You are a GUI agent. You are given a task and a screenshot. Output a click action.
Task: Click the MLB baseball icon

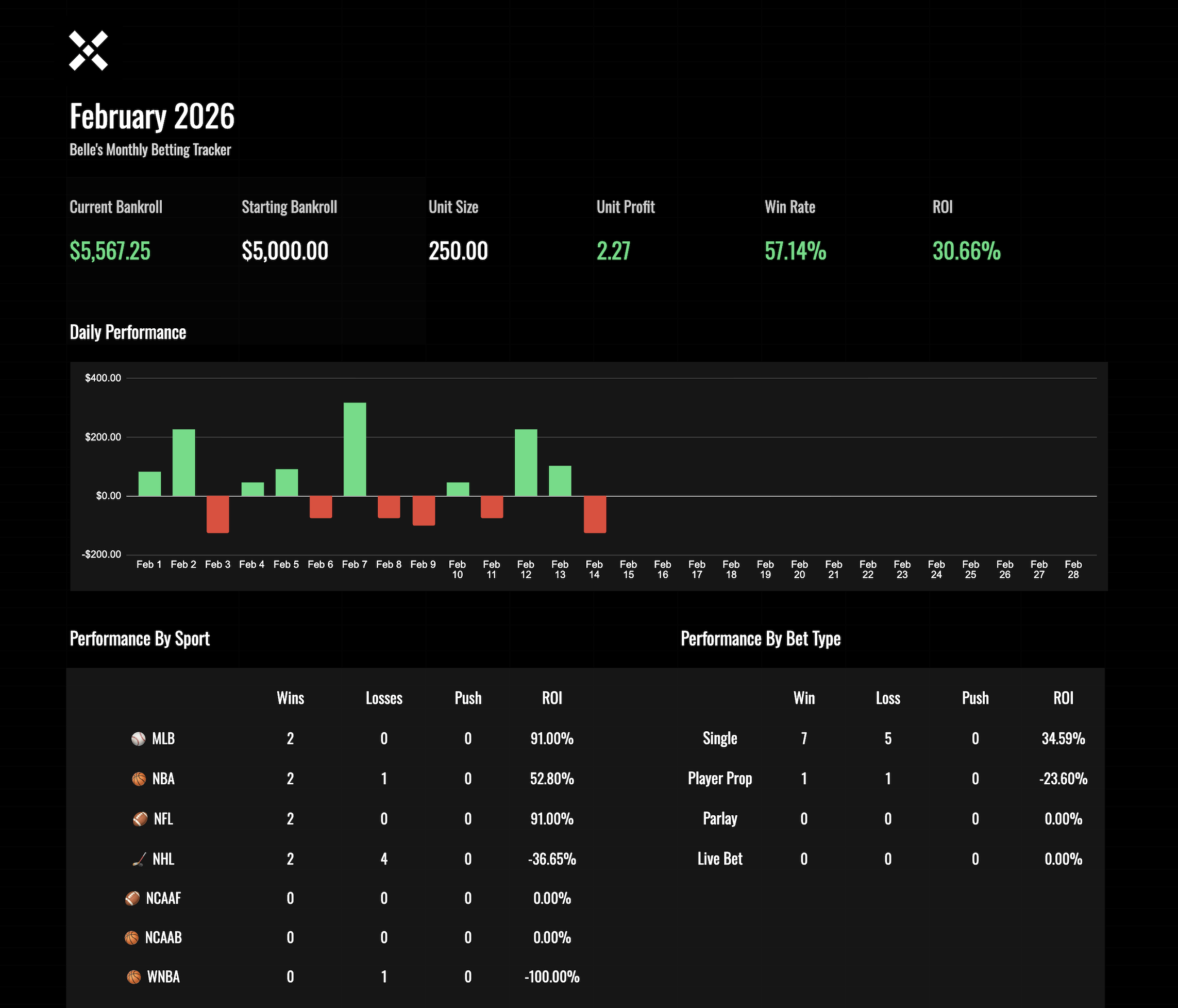click(x=138, y=738)
